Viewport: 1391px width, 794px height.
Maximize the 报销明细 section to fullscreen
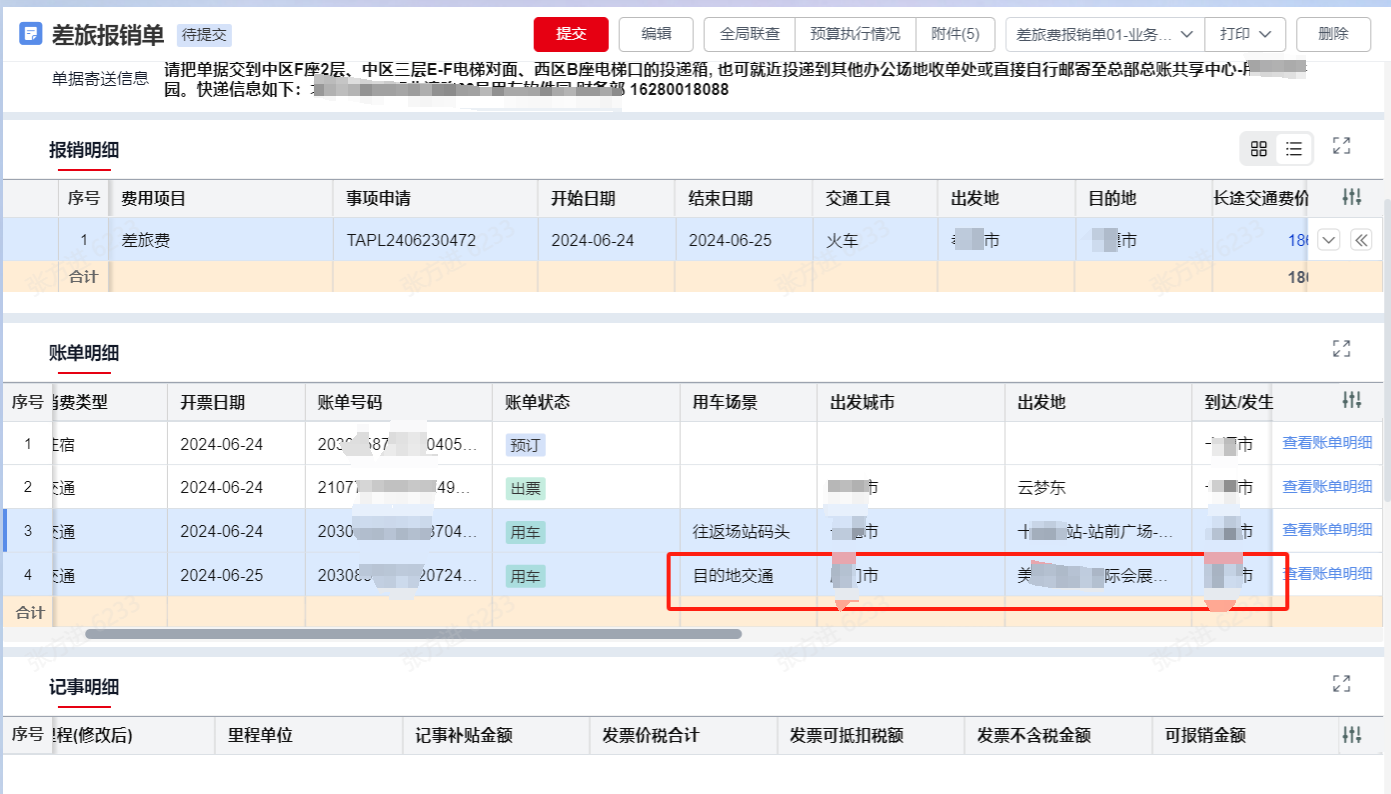pos(1342,146)
